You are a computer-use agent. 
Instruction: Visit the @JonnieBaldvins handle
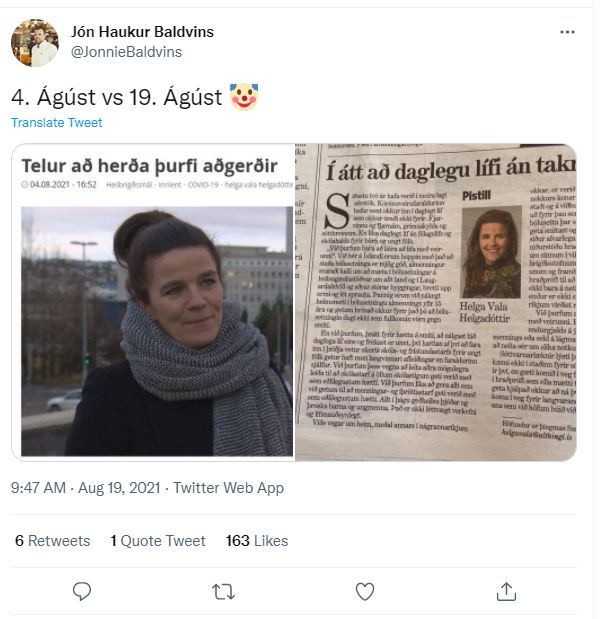coord(126,52)
